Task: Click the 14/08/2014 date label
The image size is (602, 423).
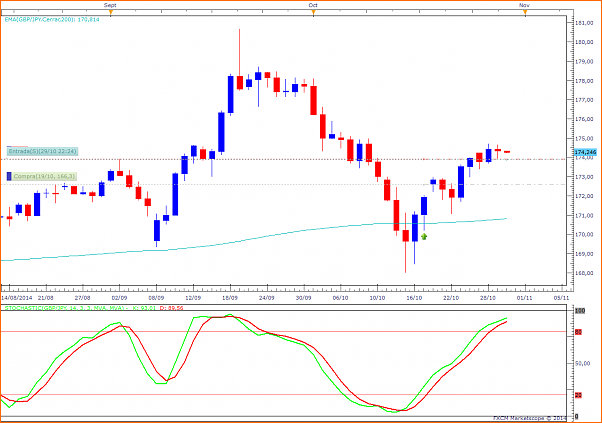Action: (x=17, y=298)
